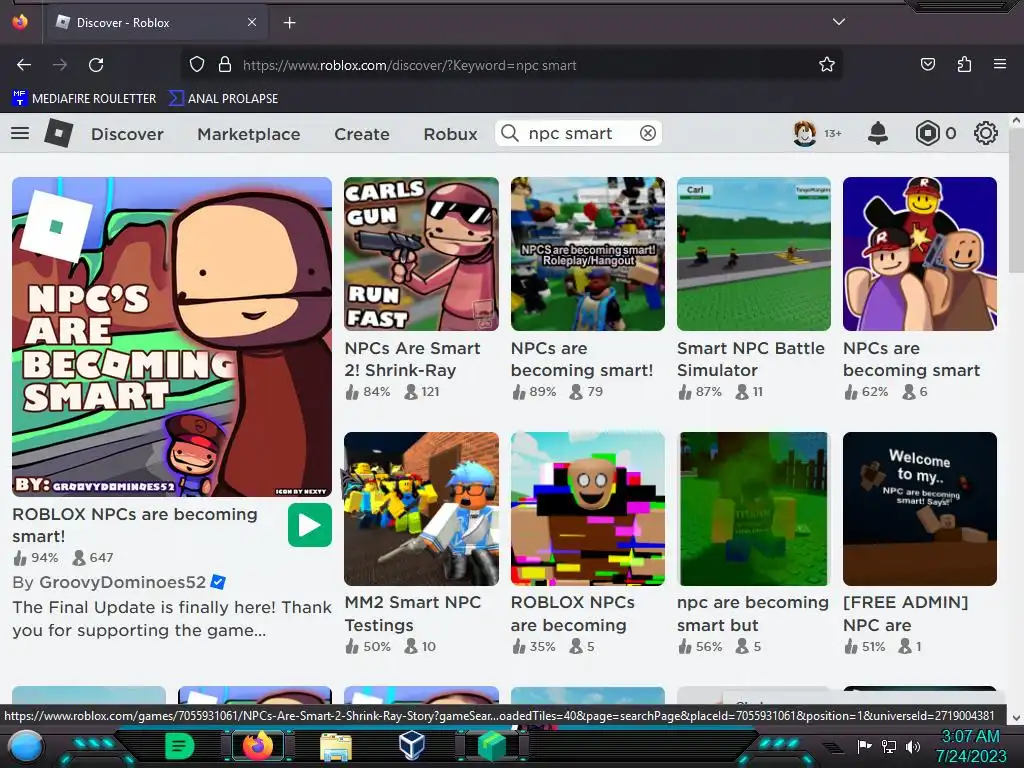Open the glitchy face NPC game thumbnail

click(588, 509)
